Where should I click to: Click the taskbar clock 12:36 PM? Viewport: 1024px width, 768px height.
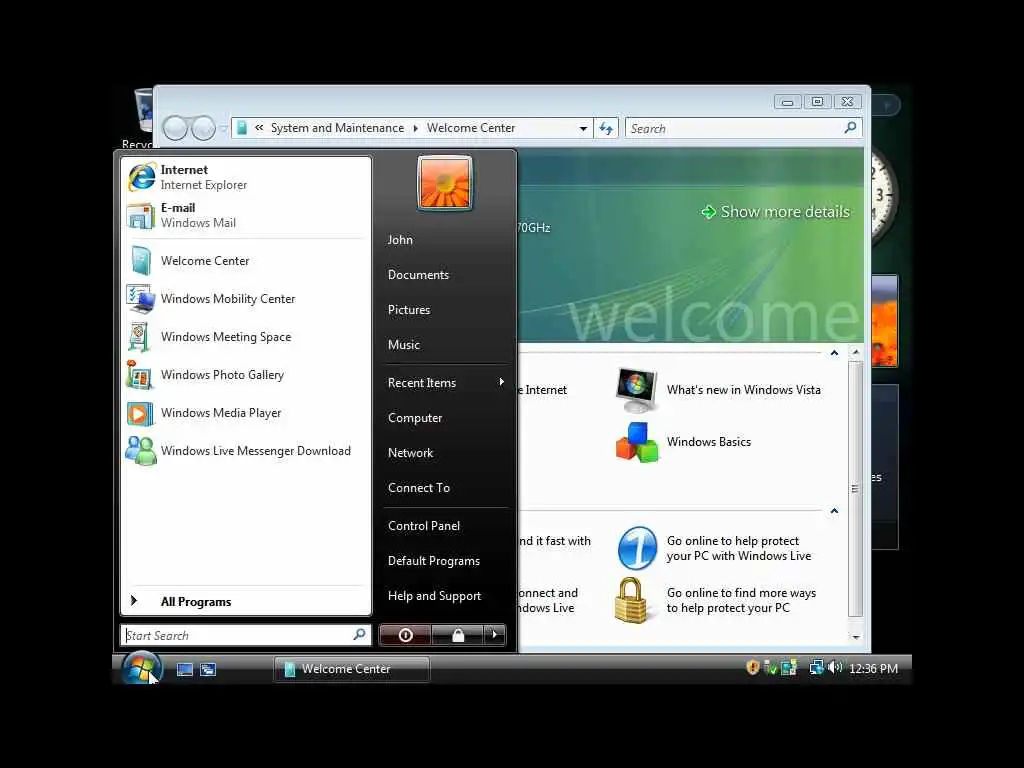[x=873, y=669]
